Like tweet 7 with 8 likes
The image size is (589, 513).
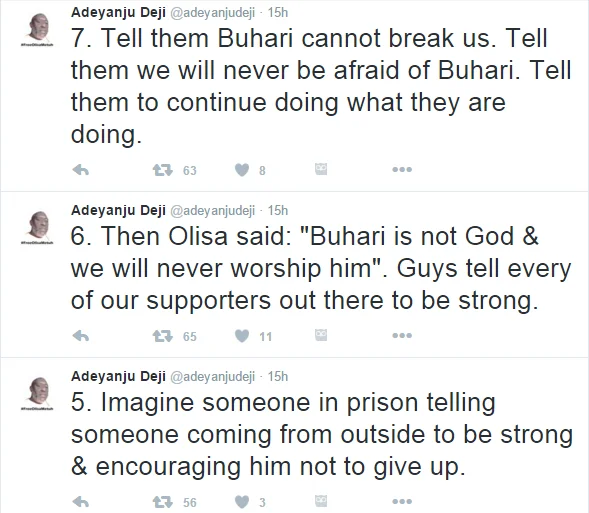pyautogui.click(x=242, y=170)
